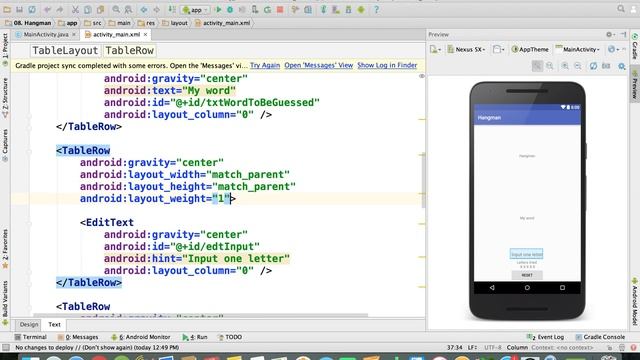Click the Show Log in Finder link
The width and height of the screenshot is (640, 360).
pos(387,65)
